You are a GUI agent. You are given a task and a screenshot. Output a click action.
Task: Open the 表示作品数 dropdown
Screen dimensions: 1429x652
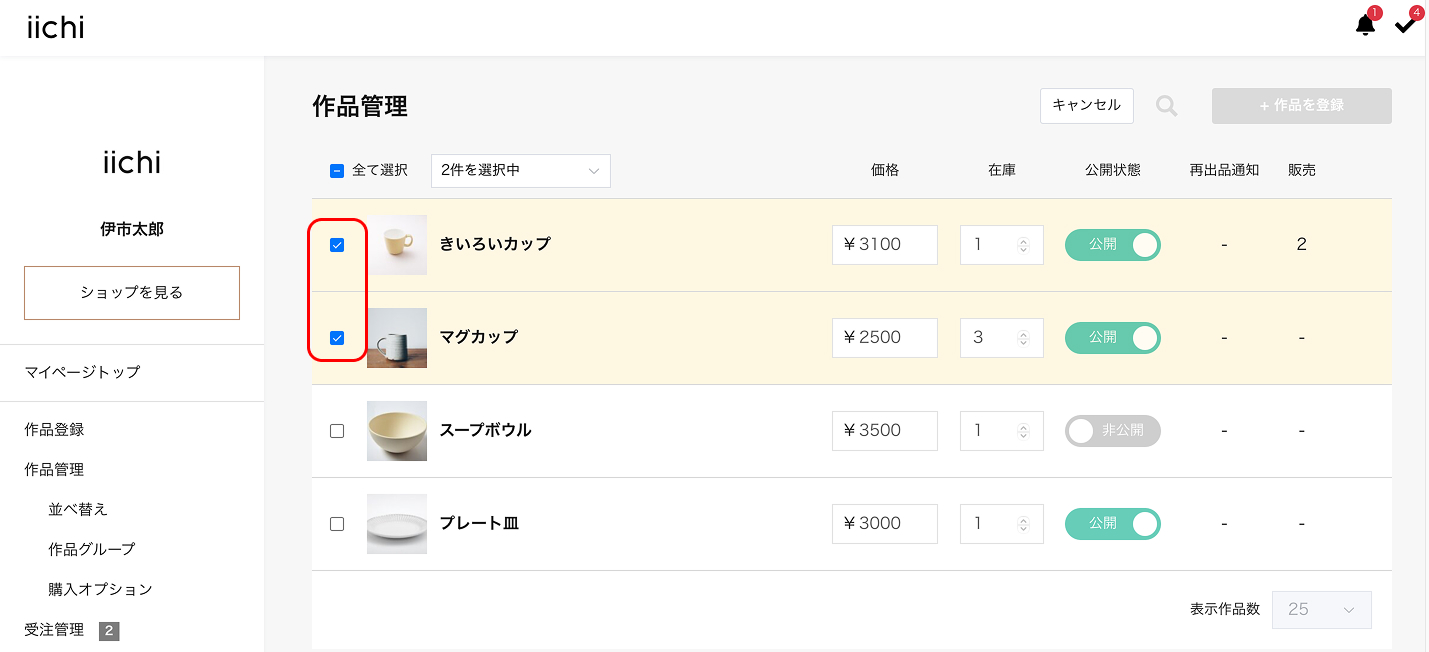[1321, 610]
